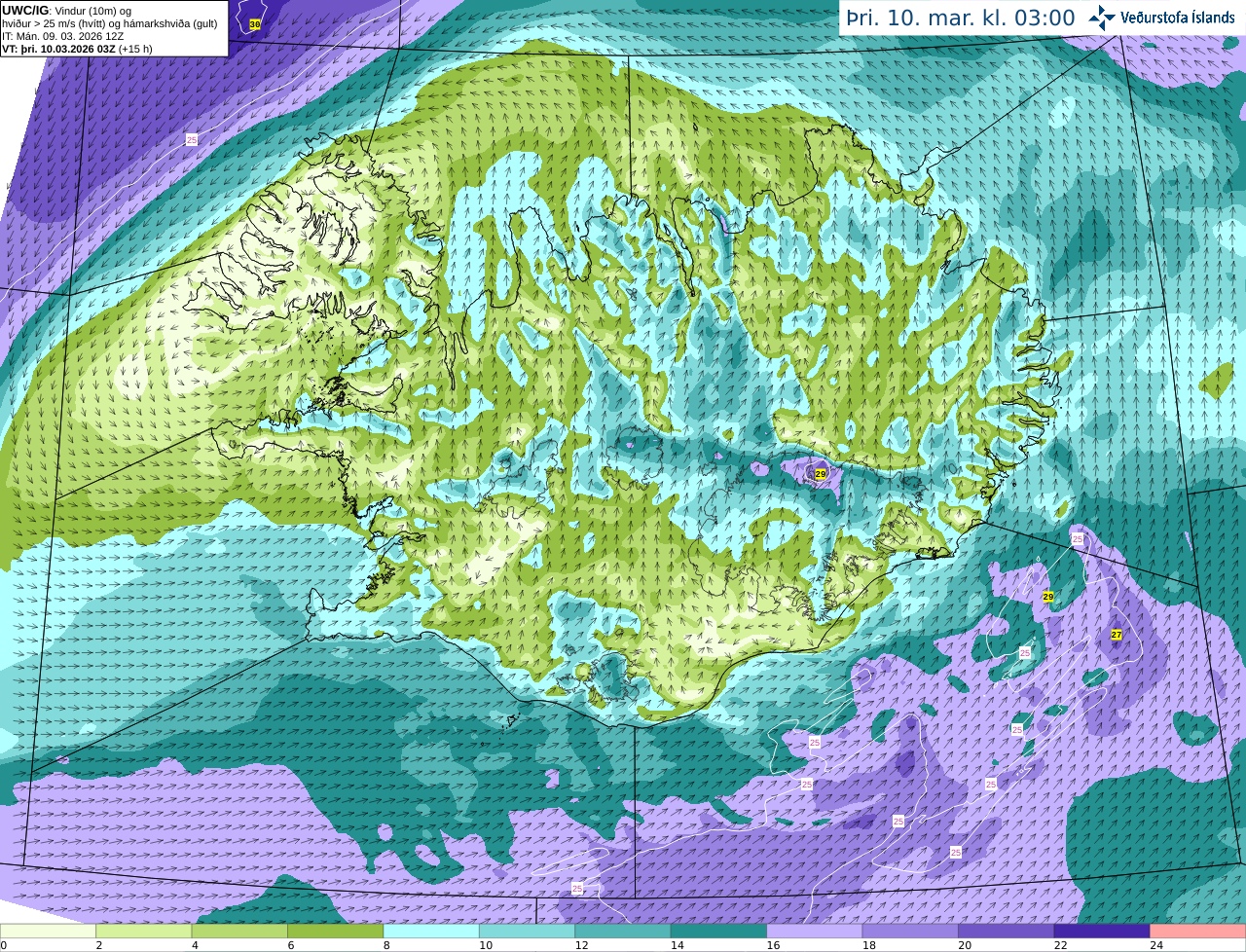1246x952 pixels.
Task: Click the Veðurstofa Íslands logo symbol
Action: [1101, 18]
